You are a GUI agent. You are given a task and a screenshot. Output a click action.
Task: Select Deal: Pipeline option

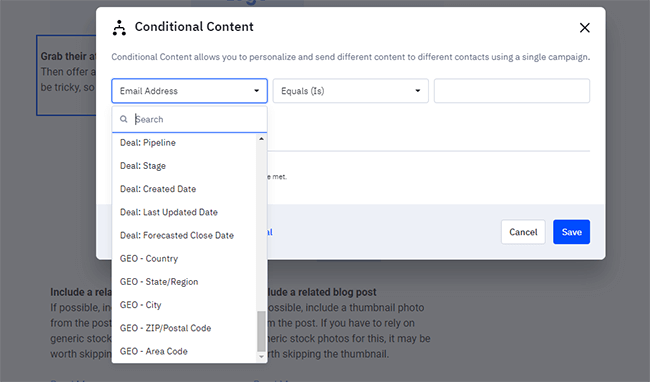coord(184,143)
